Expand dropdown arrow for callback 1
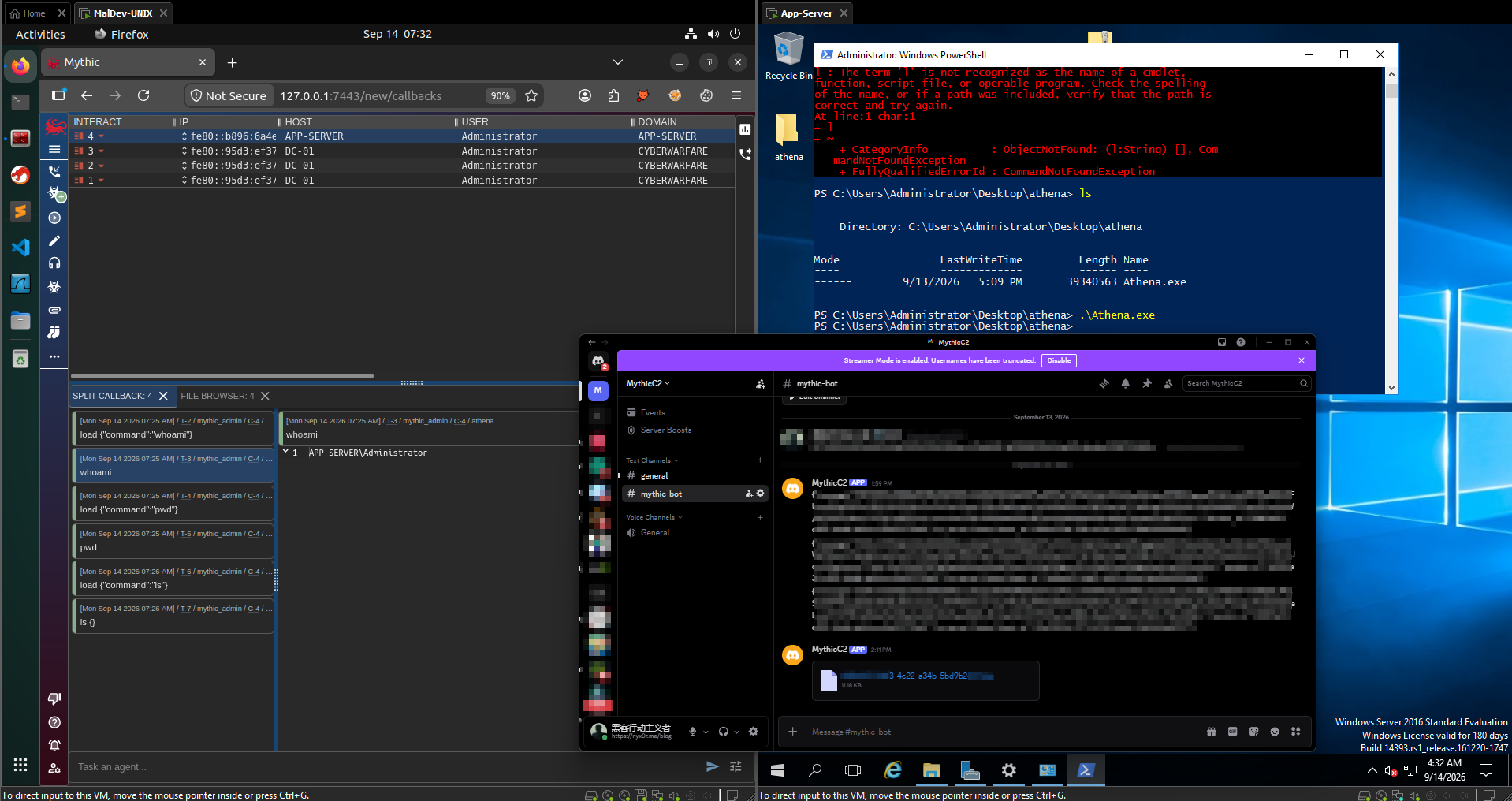Viewport: 1512px width, 801px height. click(x=101, y=181)
